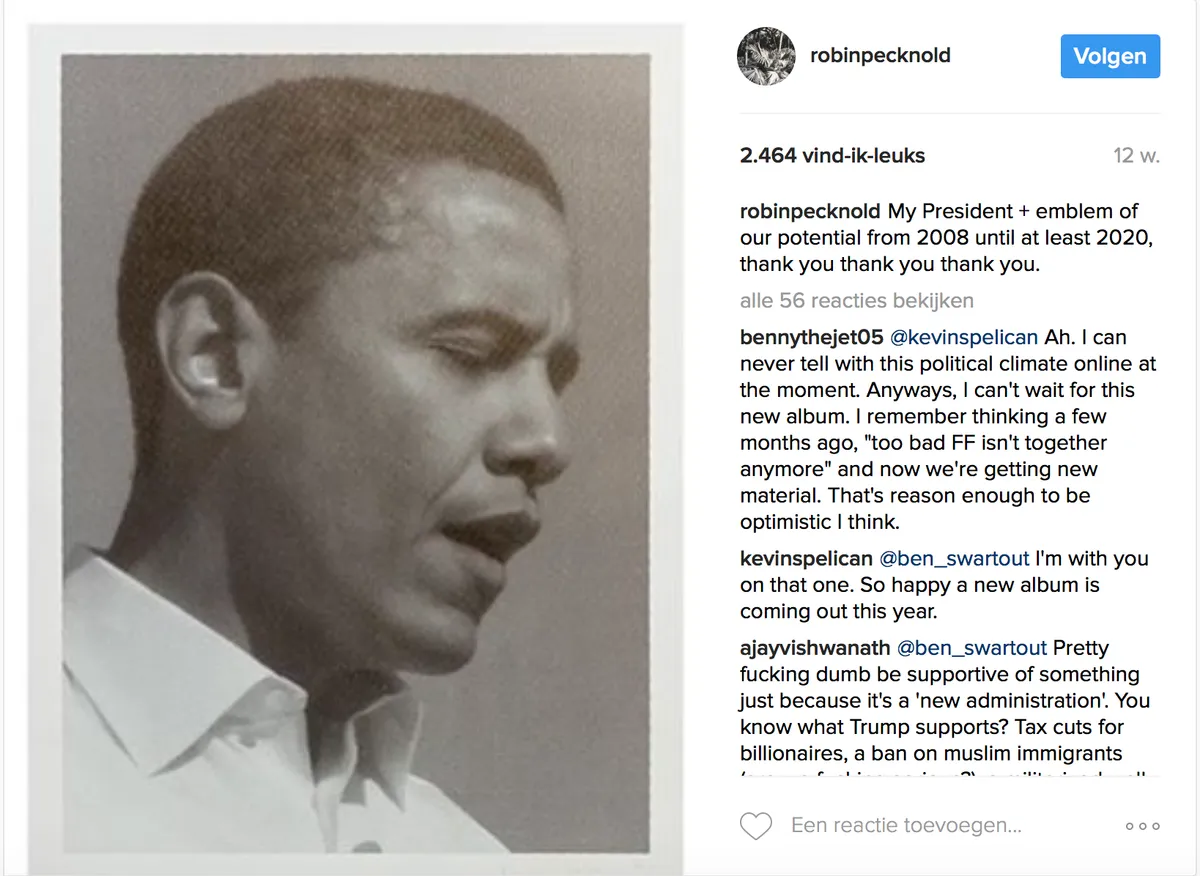Expand alle 56 reacties bekijken

click(x=856, y=300)
